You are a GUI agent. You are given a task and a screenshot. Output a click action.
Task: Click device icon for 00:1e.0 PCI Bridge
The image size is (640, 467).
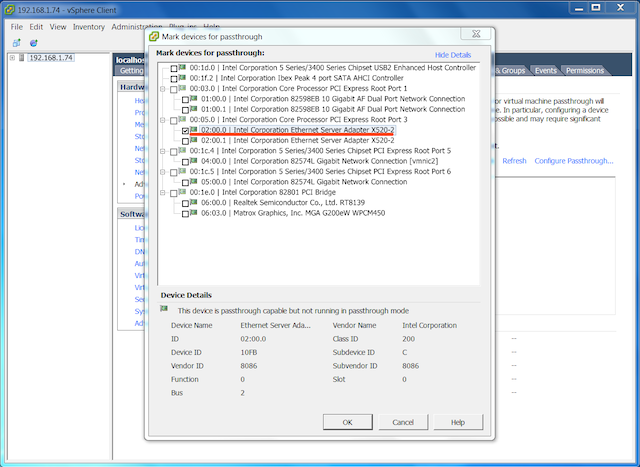coord(182,192)
